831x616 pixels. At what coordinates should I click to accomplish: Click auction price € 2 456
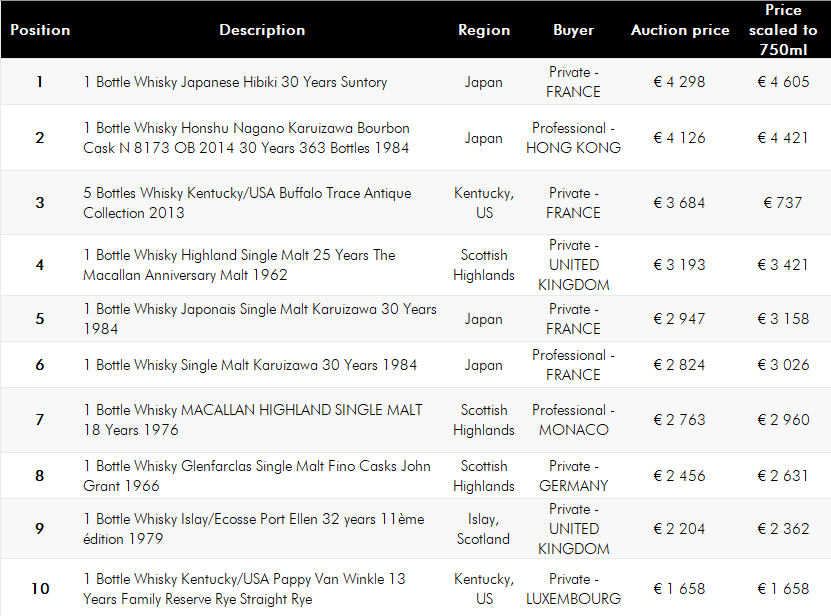coord(679,476)
